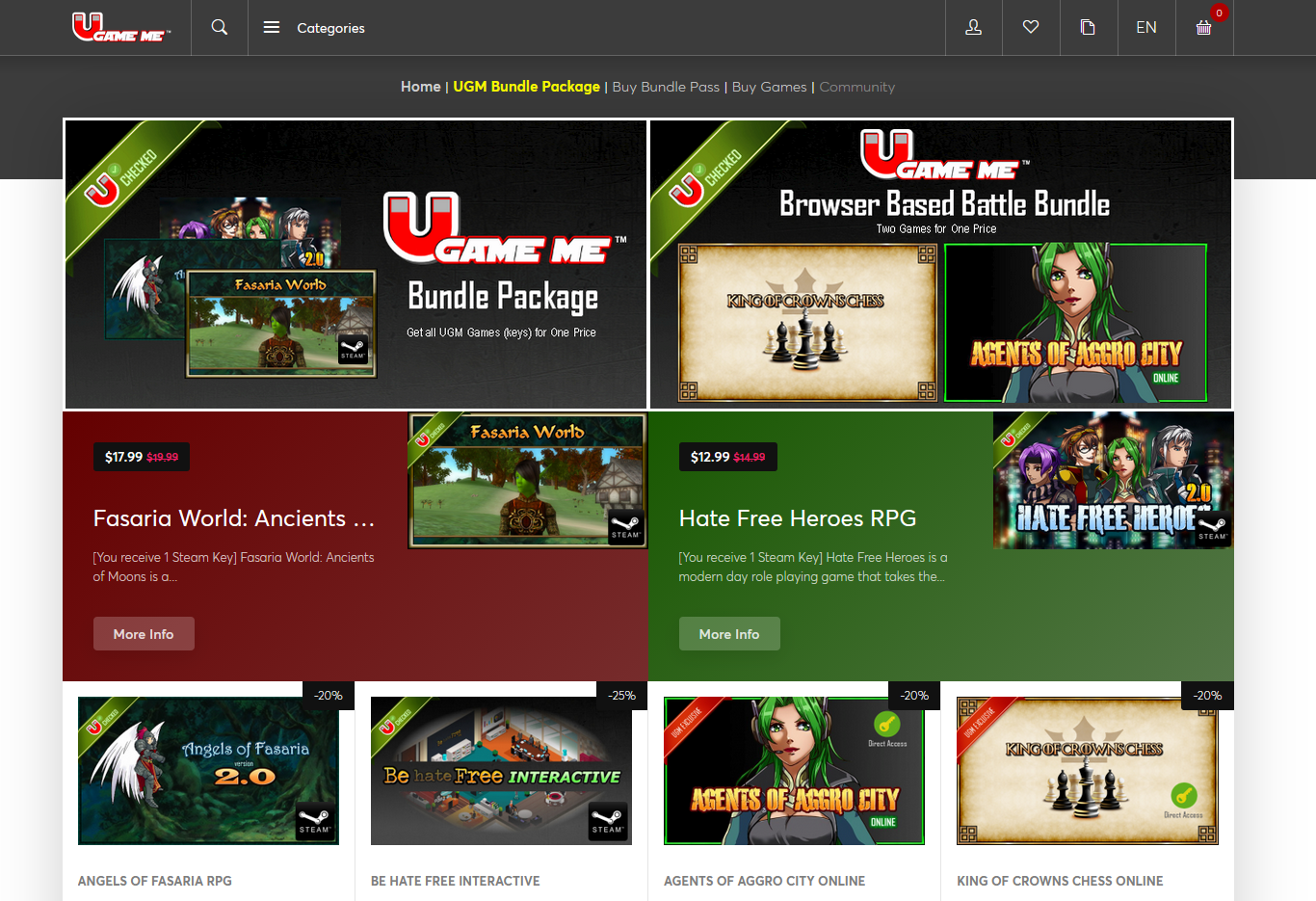This screenshot has height=901, width=1316.
Task: Open the shopping basket icon
Action: click(x=1203, y=27)
